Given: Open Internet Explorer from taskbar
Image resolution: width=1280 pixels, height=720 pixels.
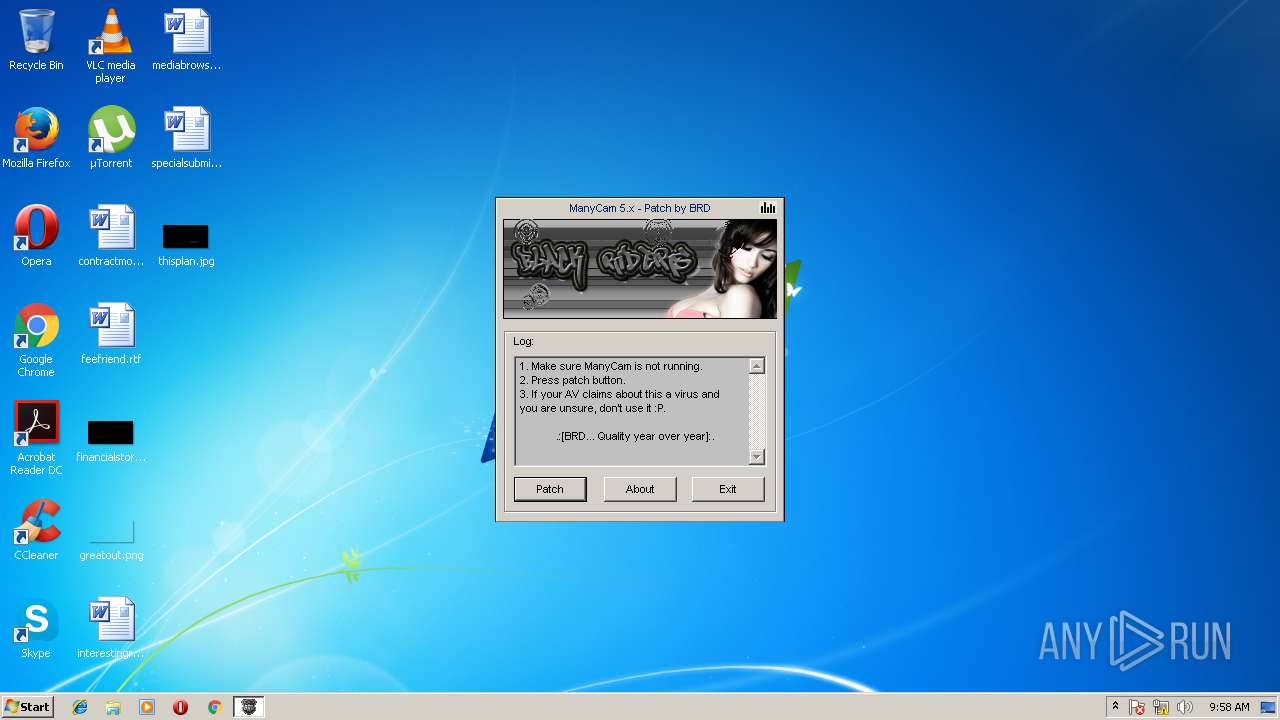Looking at the screenshot, I should tap(80, 707).
